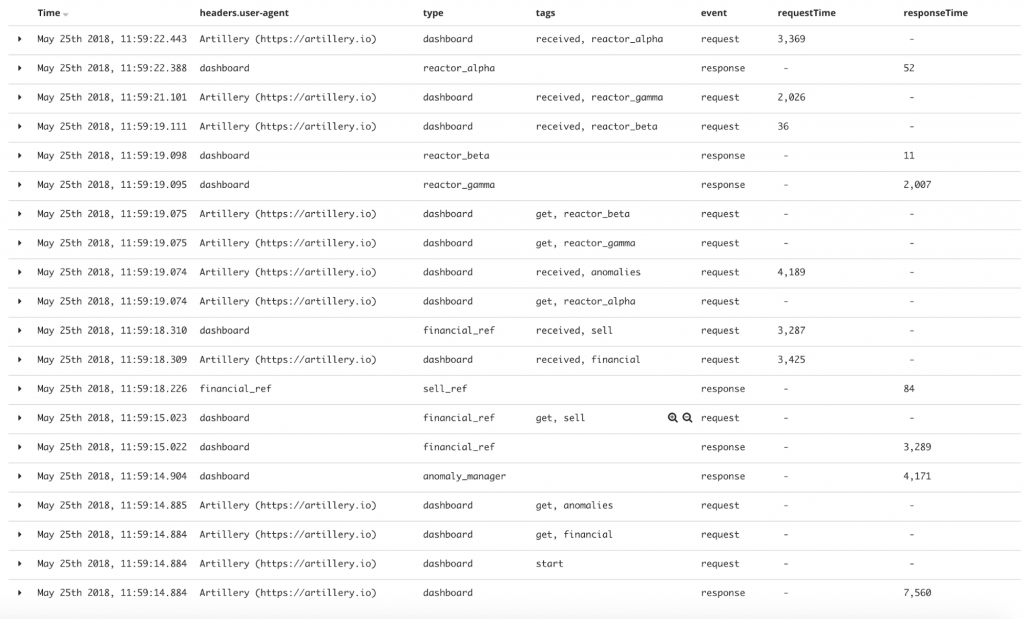Expand the 11:59:15.022 financial_ref response row

point(19,447)
